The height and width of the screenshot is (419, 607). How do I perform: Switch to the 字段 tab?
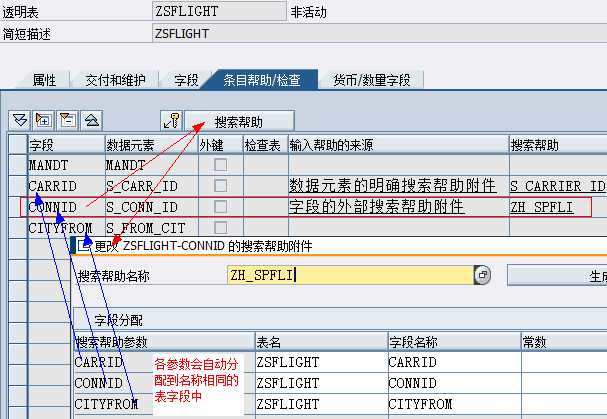187,80
